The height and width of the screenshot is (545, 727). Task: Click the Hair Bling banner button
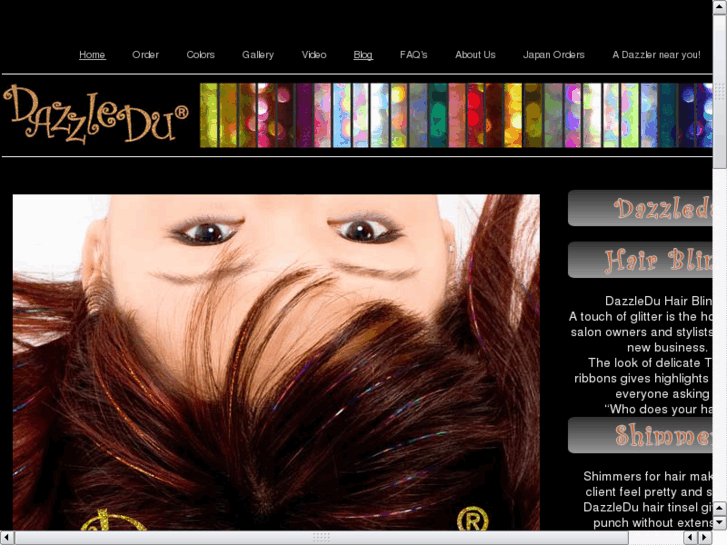[x=640, y=260]
